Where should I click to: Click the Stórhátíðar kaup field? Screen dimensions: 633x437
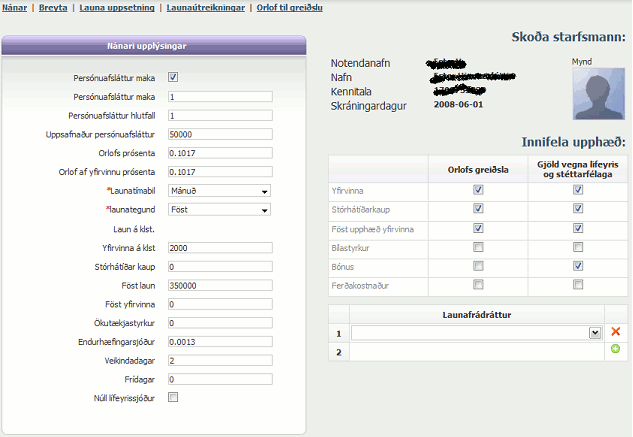[220, 267]
